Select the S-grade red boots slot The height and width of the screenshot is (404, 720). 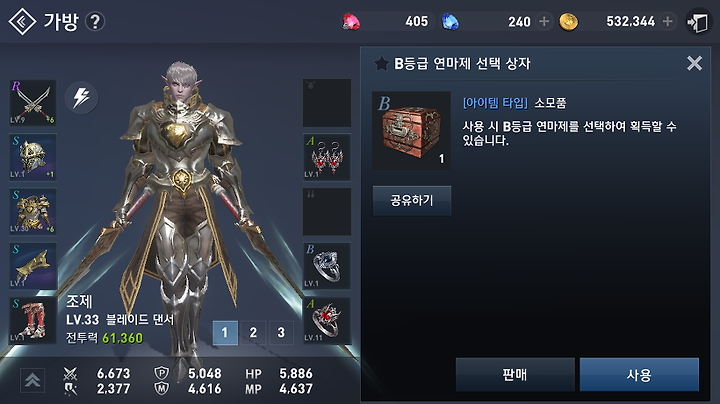pyautogui.click(x=33, y=320)
